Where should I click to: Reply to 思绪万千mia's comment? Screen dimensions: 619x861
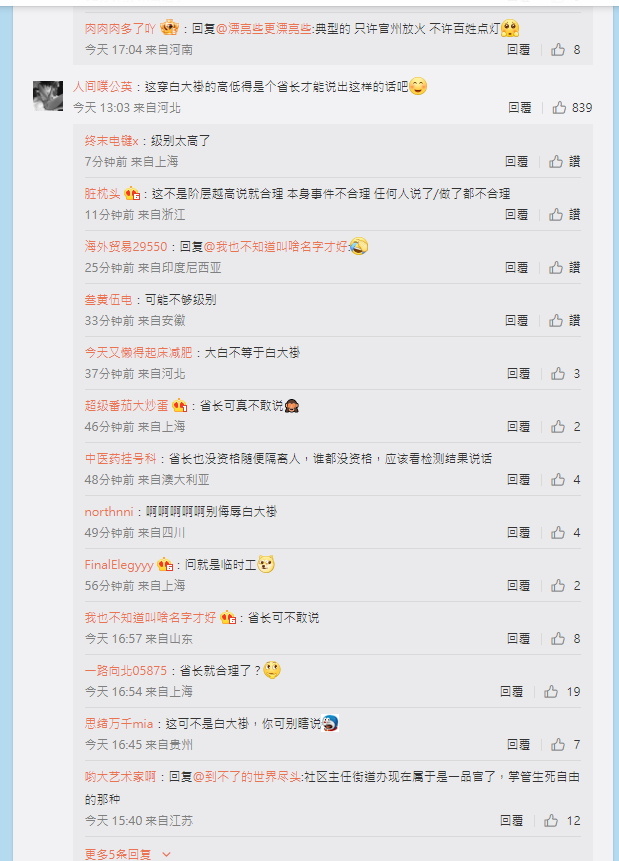tap(518, 745)
